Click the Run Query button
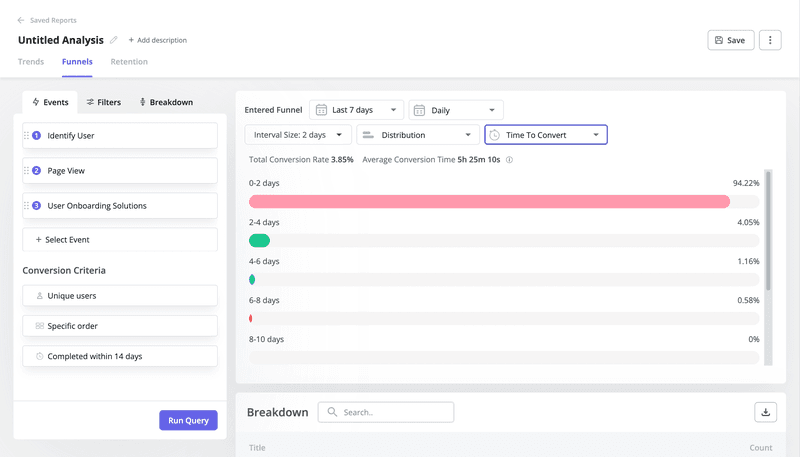The width and height of the screenshot is (800, 457). [x=188, y=420]
